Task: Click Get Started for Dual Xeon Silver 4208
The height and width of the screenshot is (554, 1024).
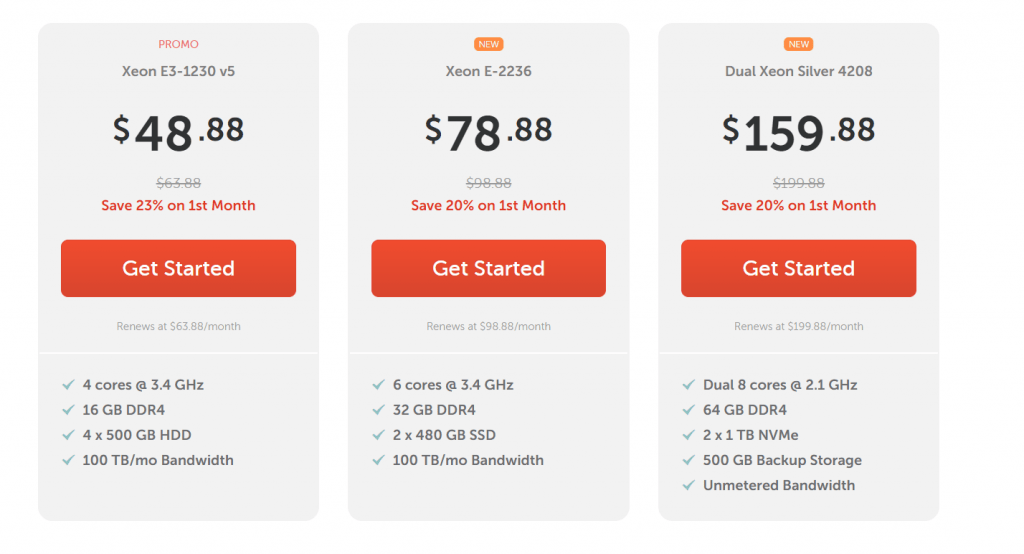Action: (798, 268)
